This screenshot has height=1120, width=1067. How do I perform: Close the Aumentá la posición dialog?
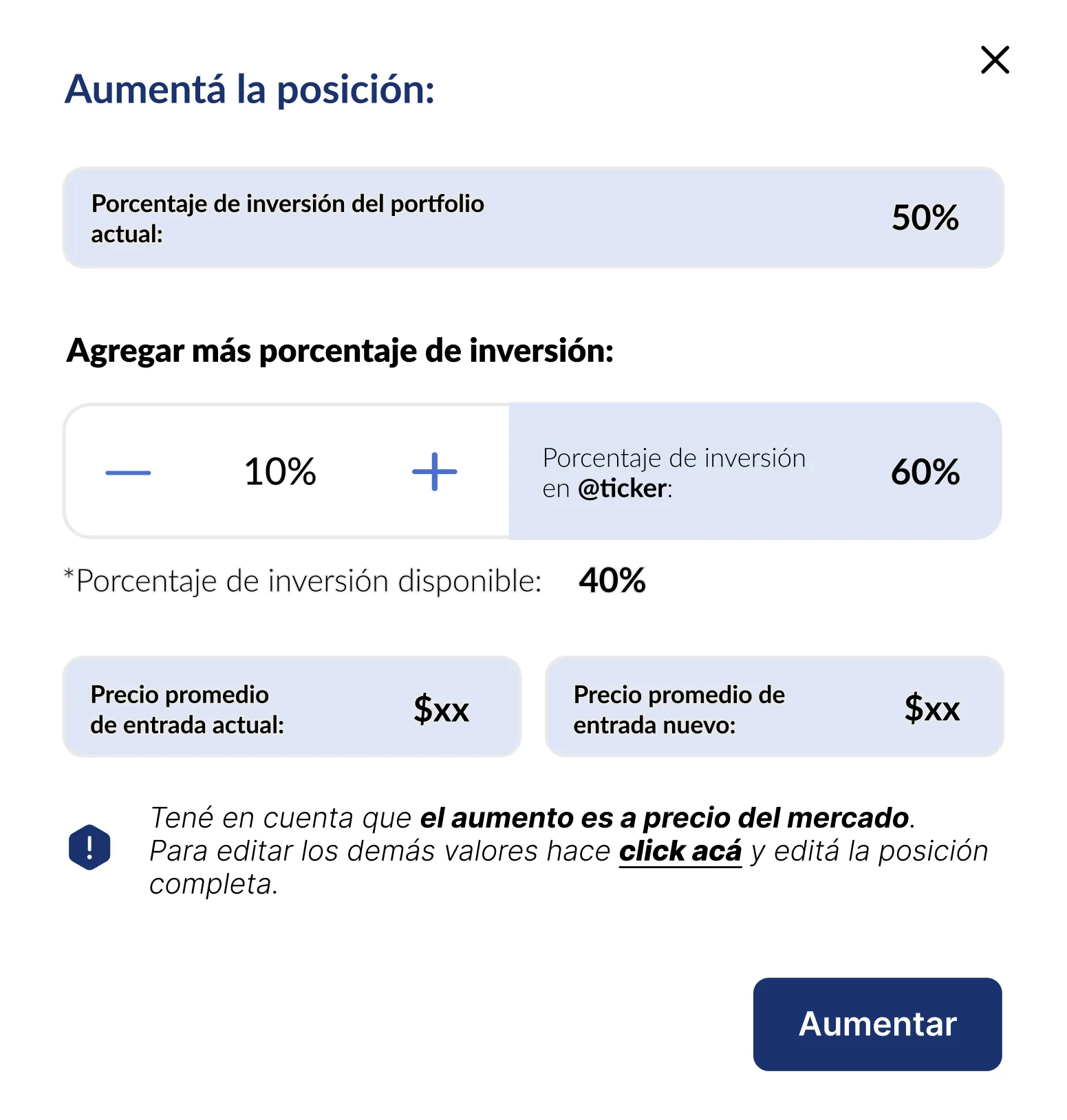994,60
